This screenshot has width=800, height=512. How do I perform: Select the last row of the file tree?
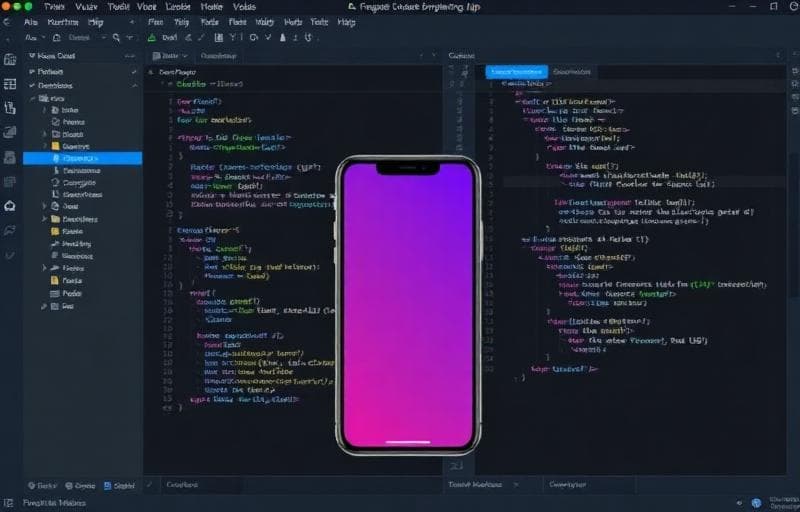[x=83, y=306]
